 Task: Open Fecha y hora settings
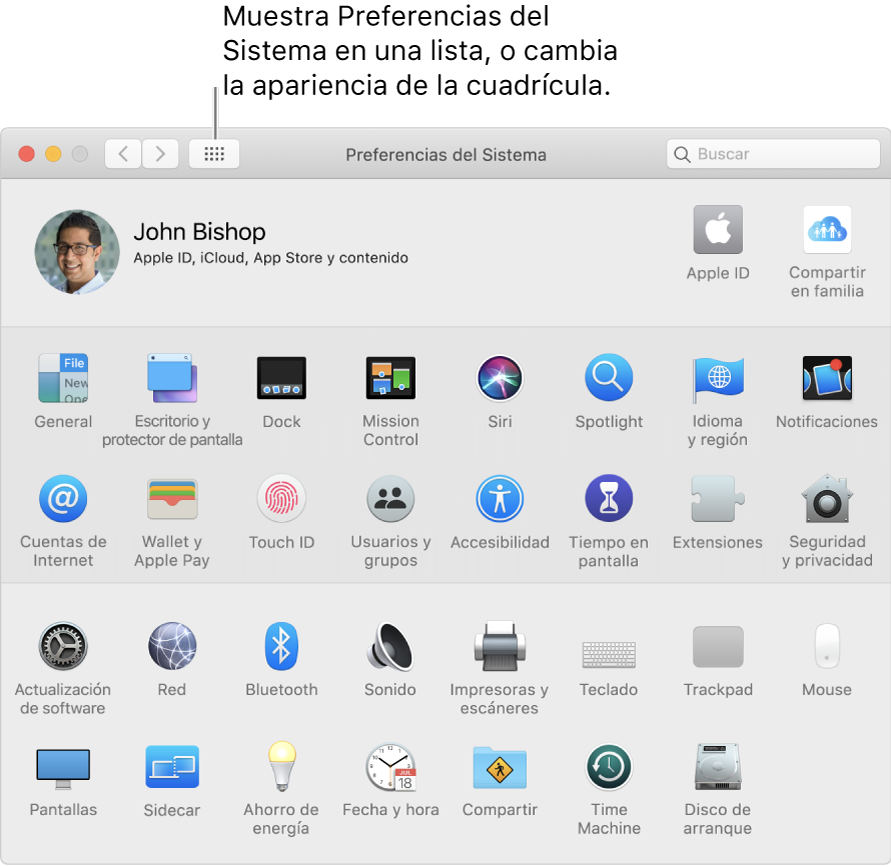(390, 767)
